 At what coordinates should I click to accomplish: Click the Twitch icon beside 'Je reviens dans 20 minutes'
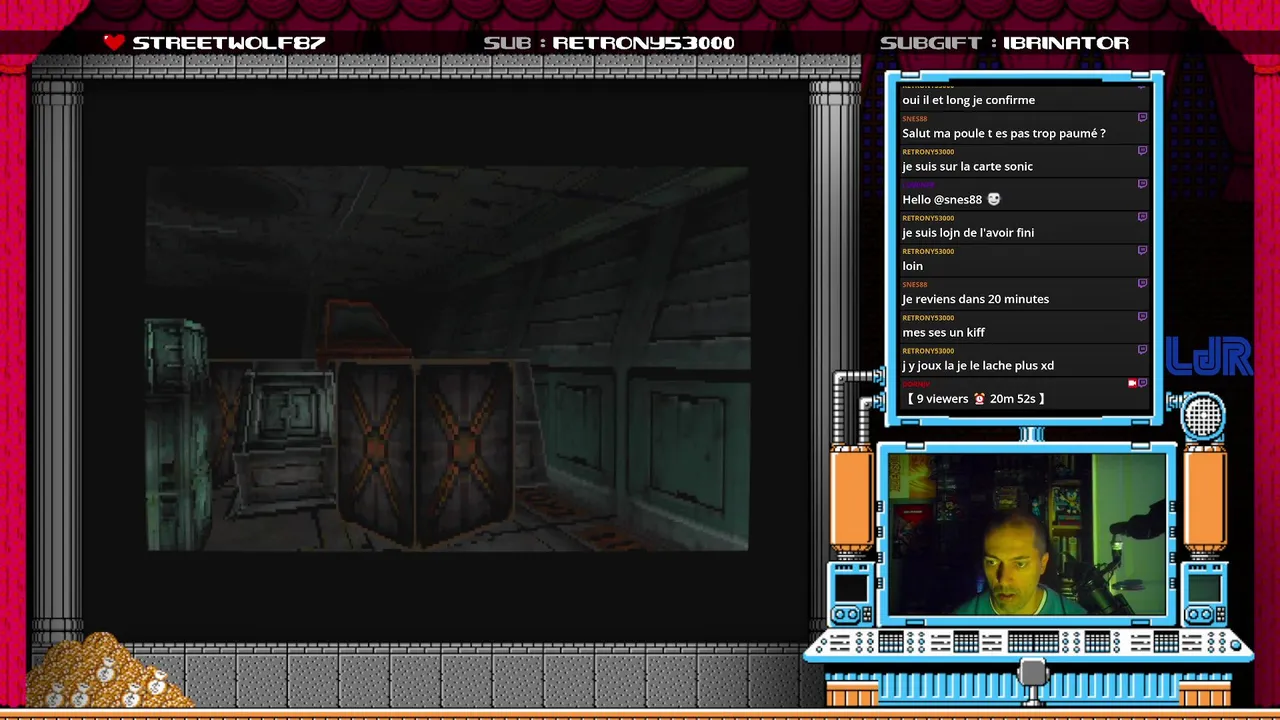1142,283
